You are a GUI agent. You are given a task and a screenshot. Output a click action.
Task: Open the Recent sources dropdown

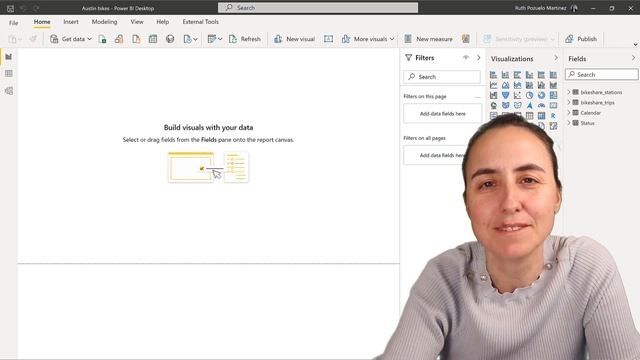(x=191, y=39)
